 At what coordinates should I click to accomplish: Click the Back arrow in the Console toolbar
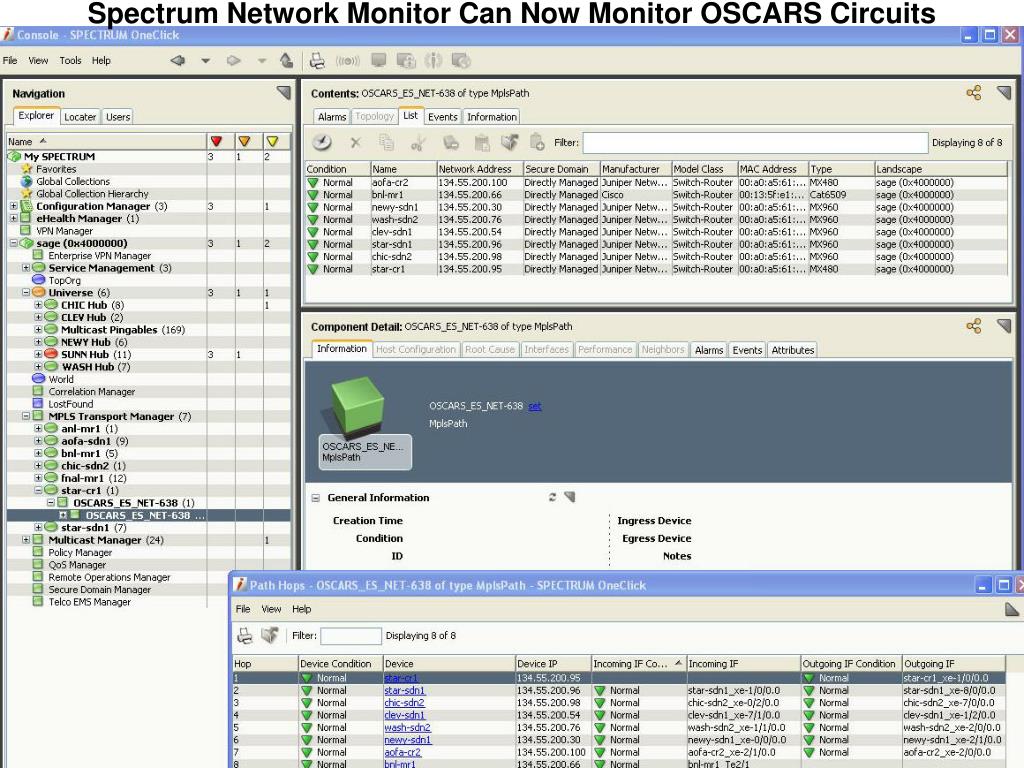(177, 61)
